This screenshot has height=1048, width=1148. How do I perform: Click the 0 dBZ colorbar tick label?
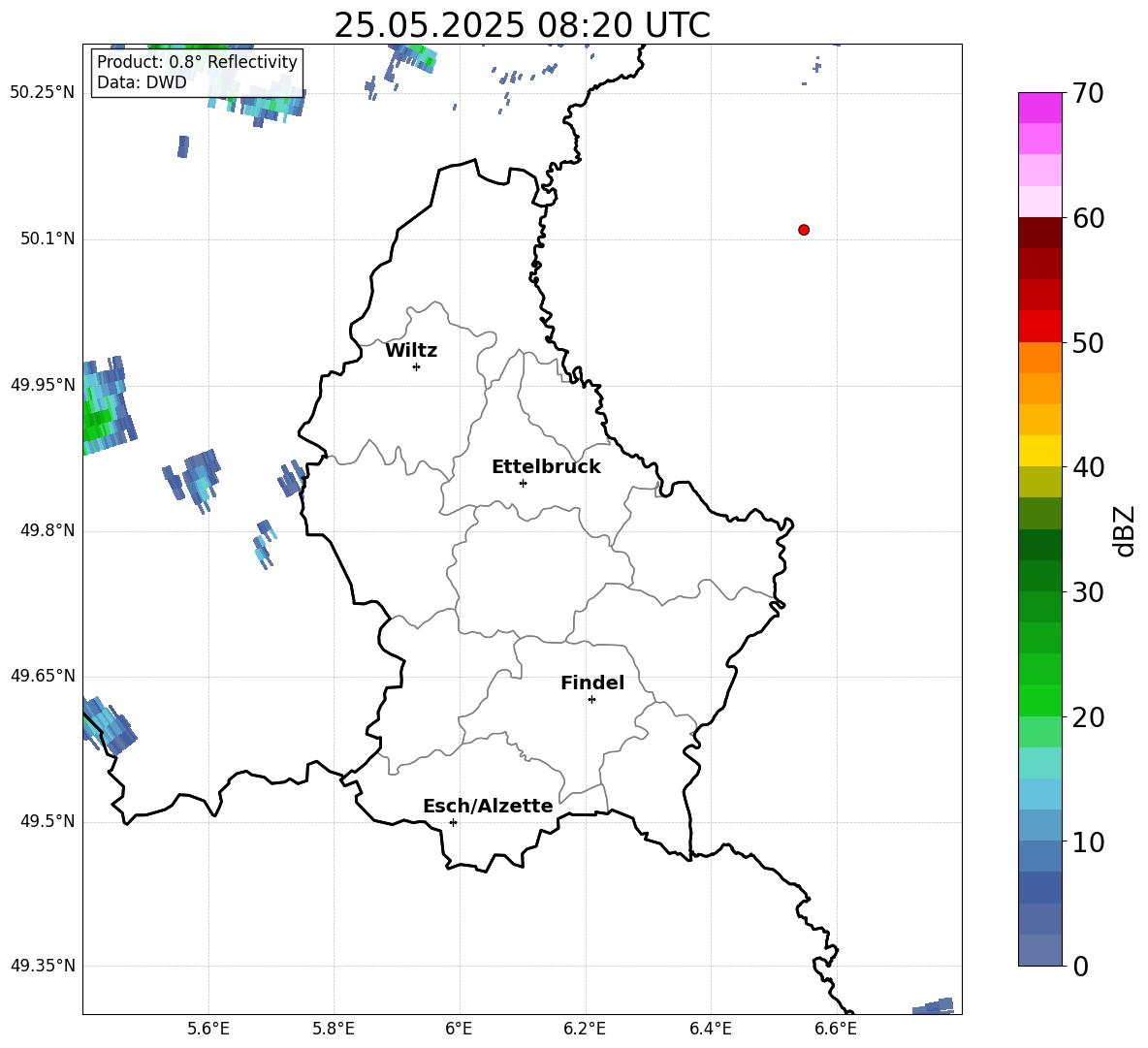pos(1080,966)
